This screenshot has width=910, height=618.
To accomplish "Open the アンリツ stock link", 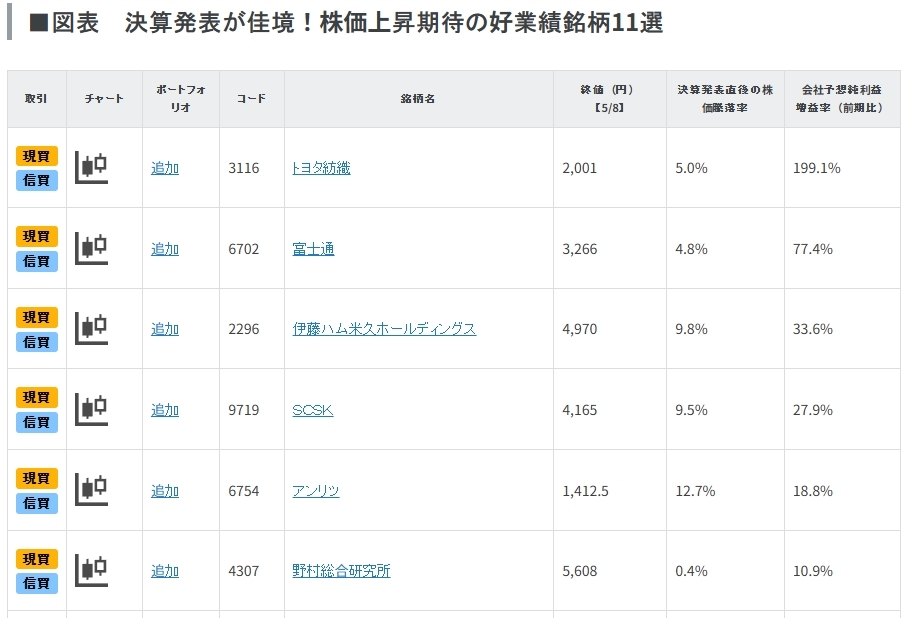I will pyautogui.click(x=316, y=491).
